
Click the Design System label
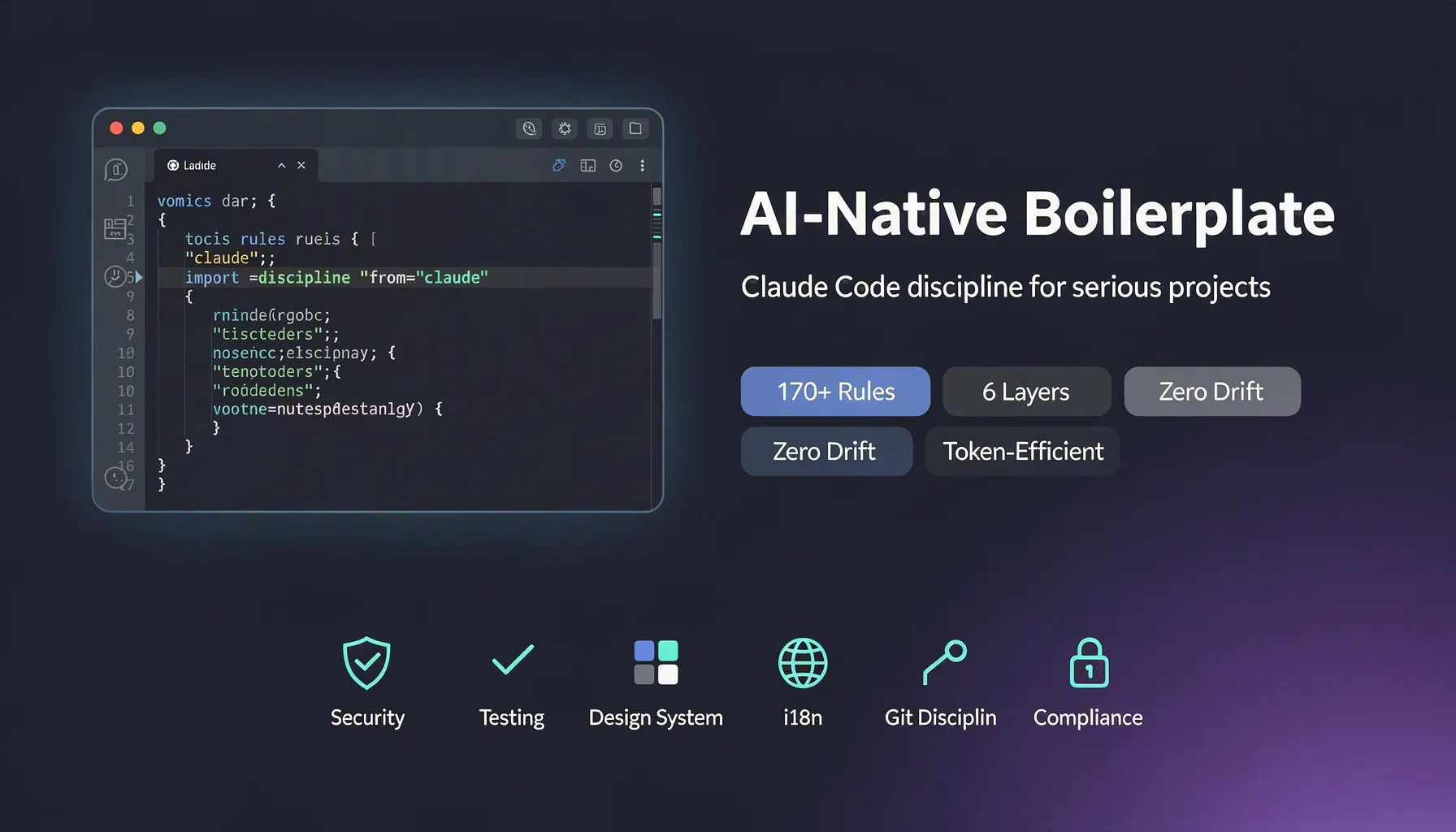pos(656,718)
